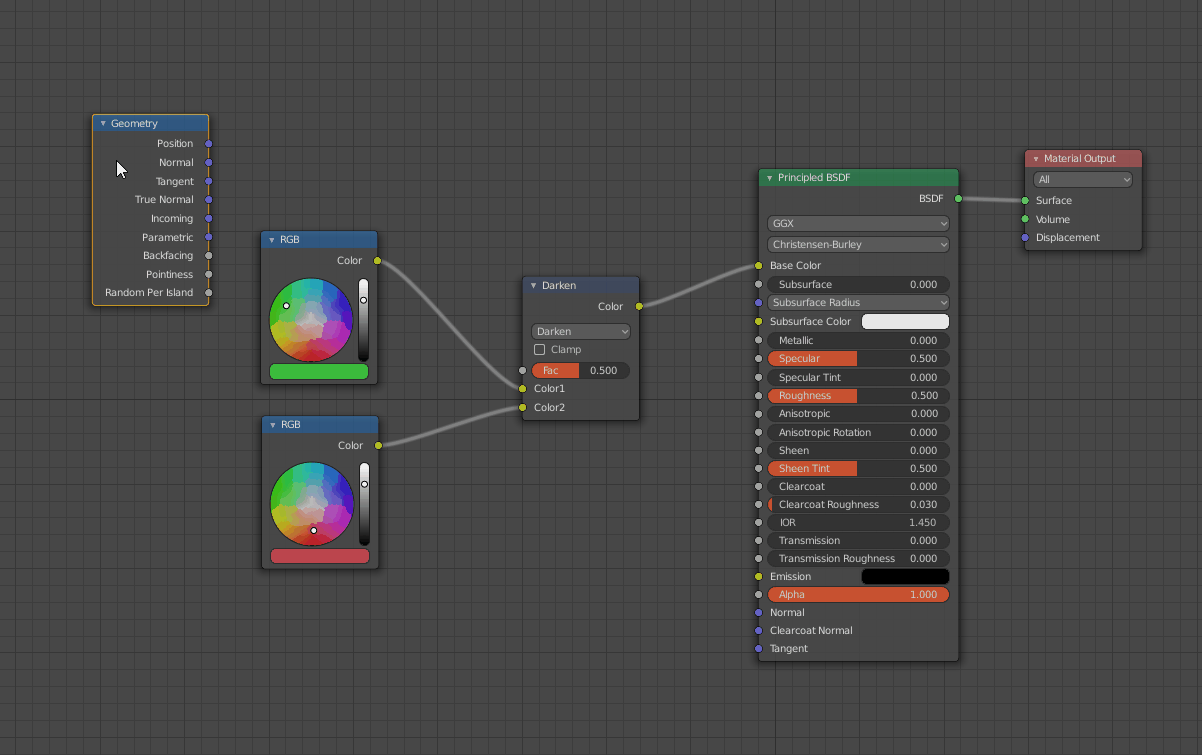Click the brightness value bar of top RGB node

(x=363, y=320)
